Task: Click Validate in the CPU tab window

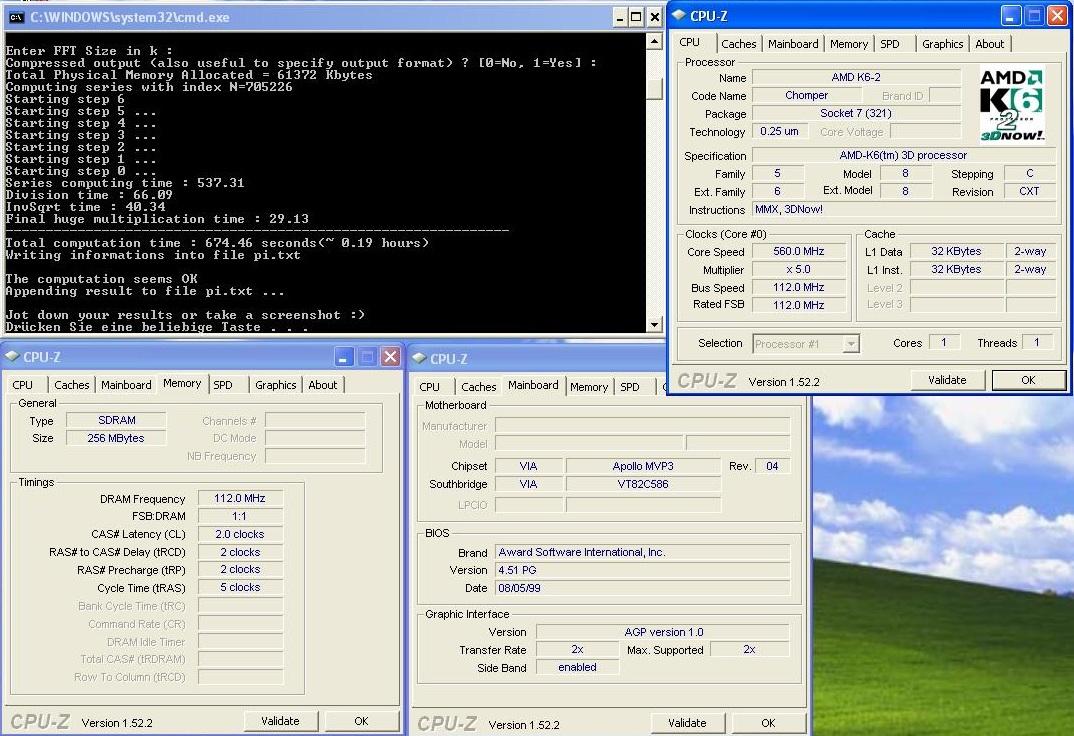Action: (x=947, y=380)
